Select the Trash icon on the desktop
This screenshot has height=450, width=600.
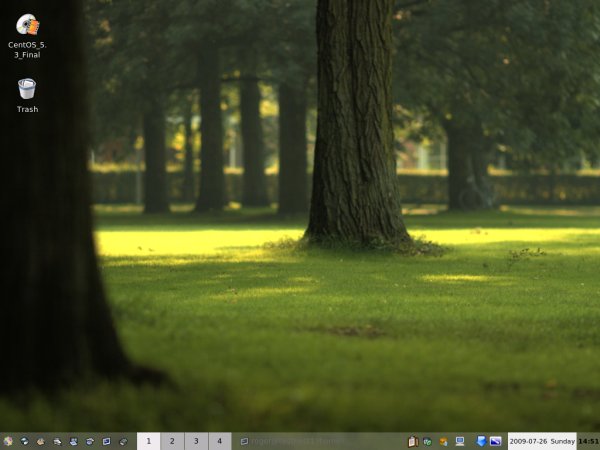tap(27, 89)
